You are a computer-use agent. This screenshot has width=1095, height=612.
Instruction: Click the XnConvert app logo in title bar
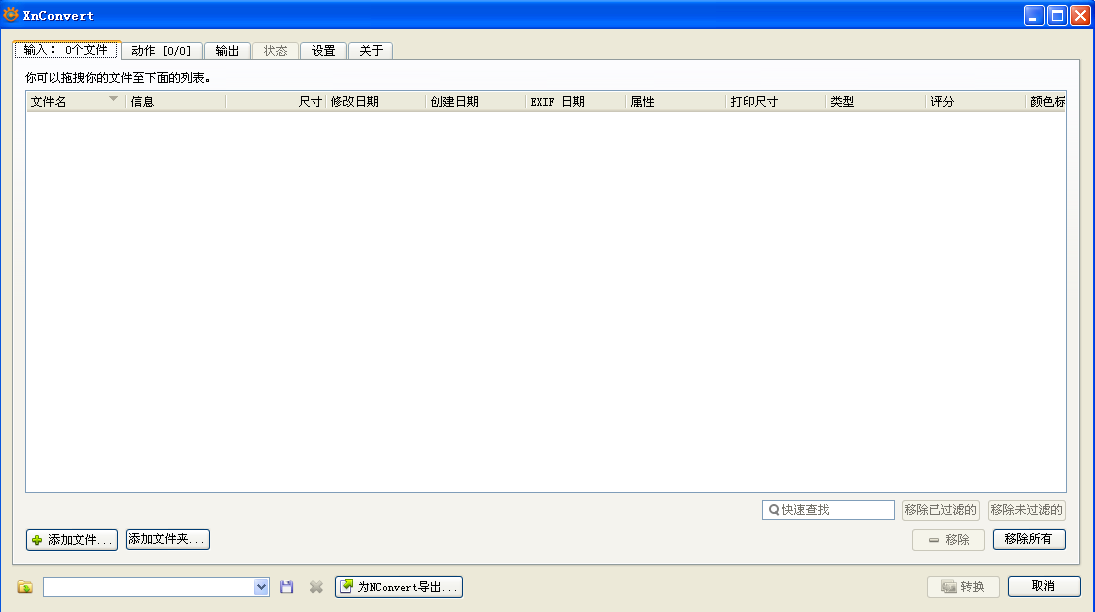coord(10,15)
